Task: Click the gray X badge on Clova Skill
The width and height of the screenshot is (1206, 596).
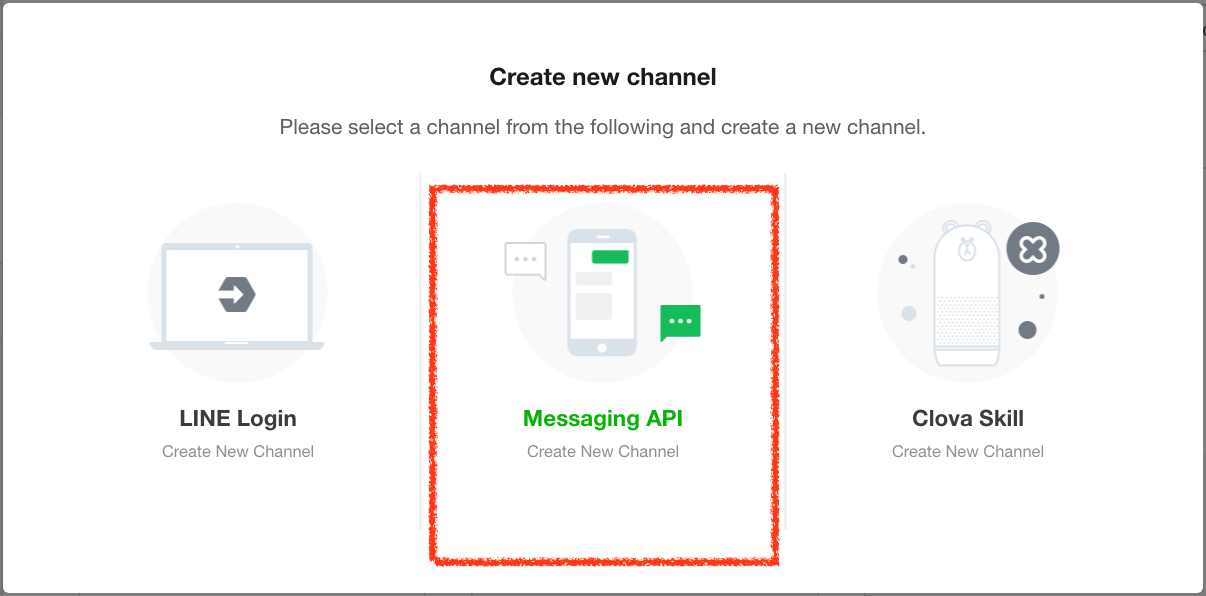Action: point(1032,248)
